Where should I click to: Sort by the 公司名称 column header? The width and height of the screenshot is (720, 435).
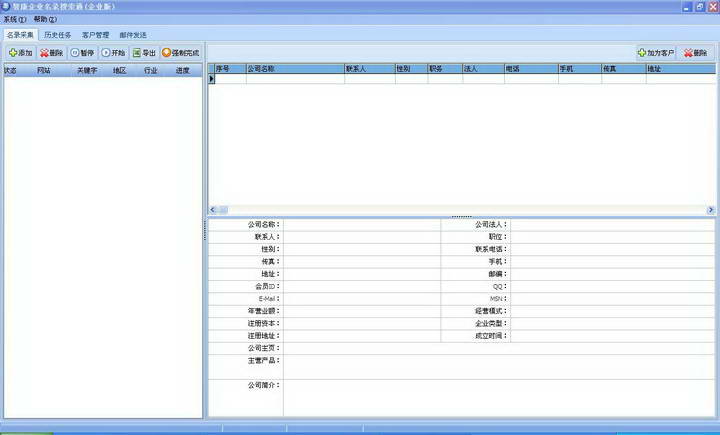coord(294,69)
